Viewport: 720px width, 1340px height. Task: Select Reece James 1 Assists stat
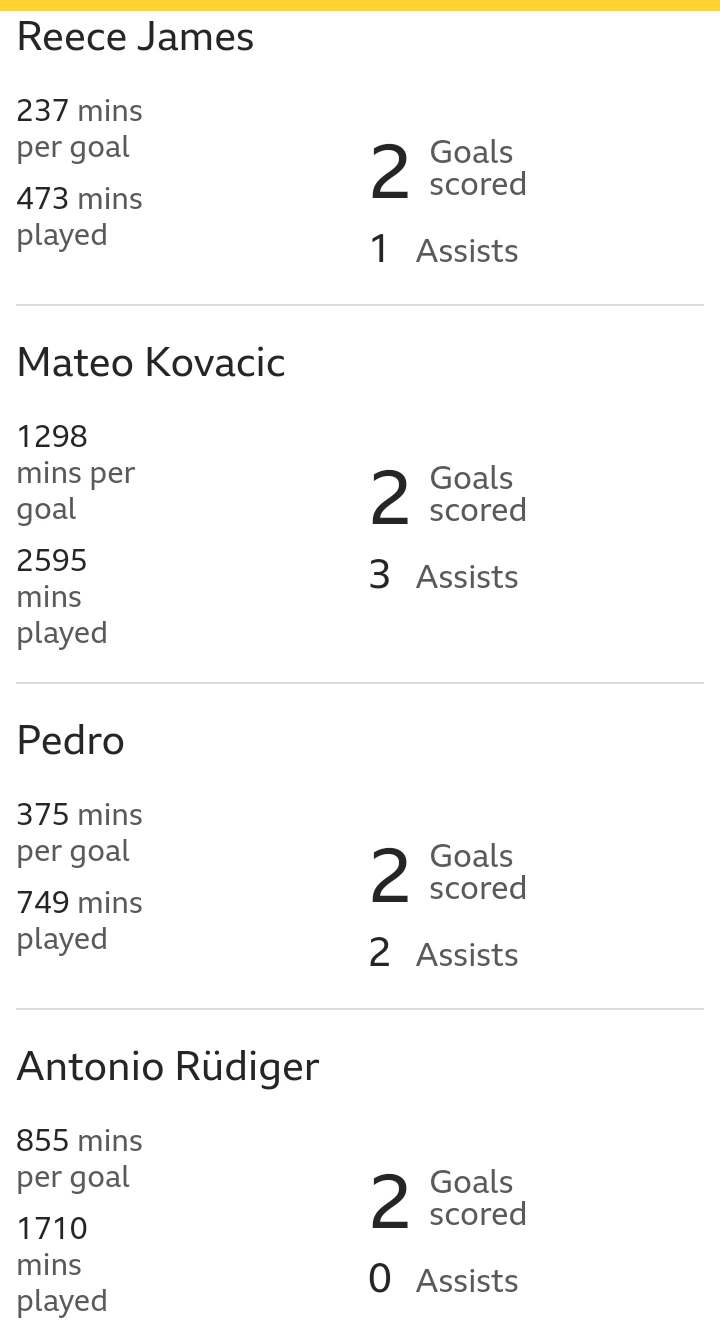click(444, 250)
